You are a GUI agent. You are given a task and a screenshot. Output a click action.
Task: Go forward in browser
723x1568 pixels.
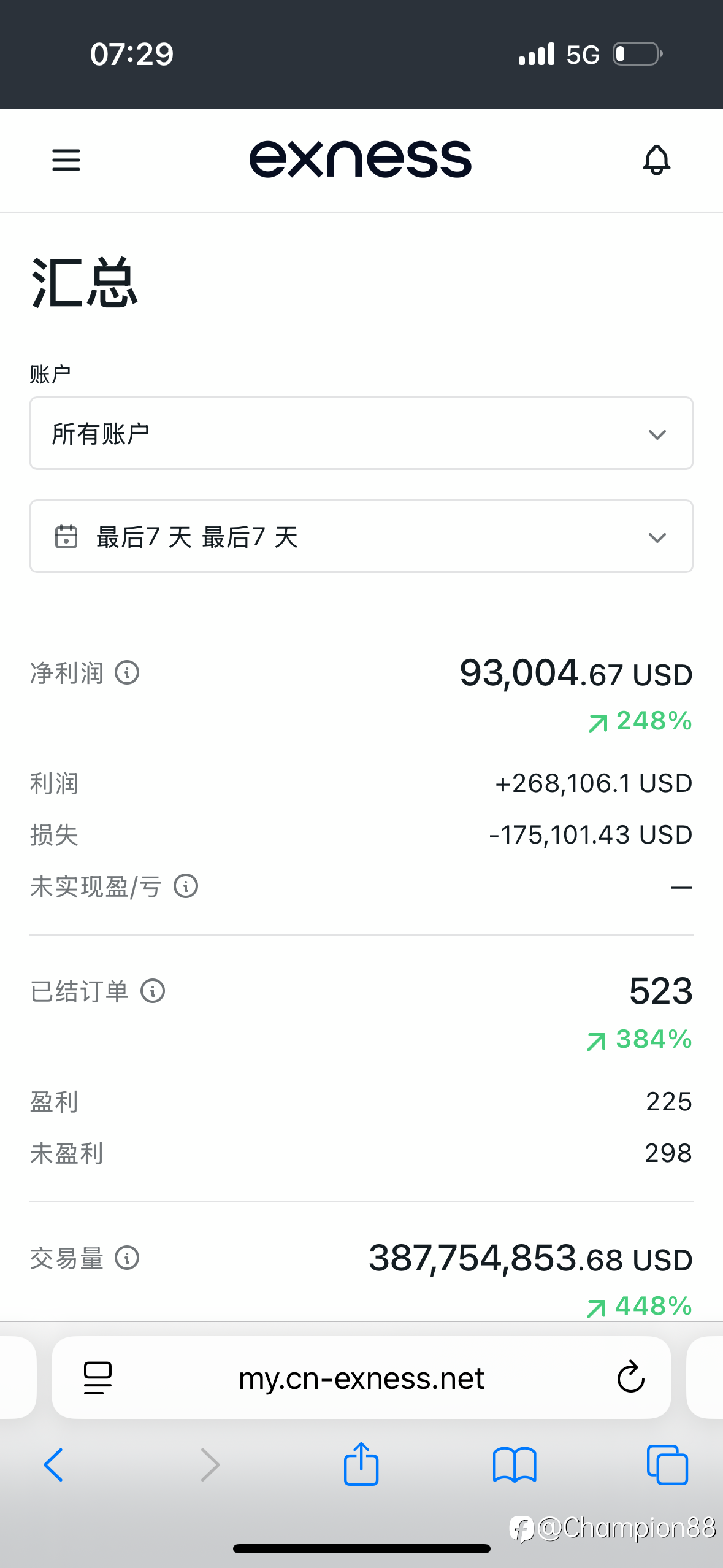point(210,1465)
